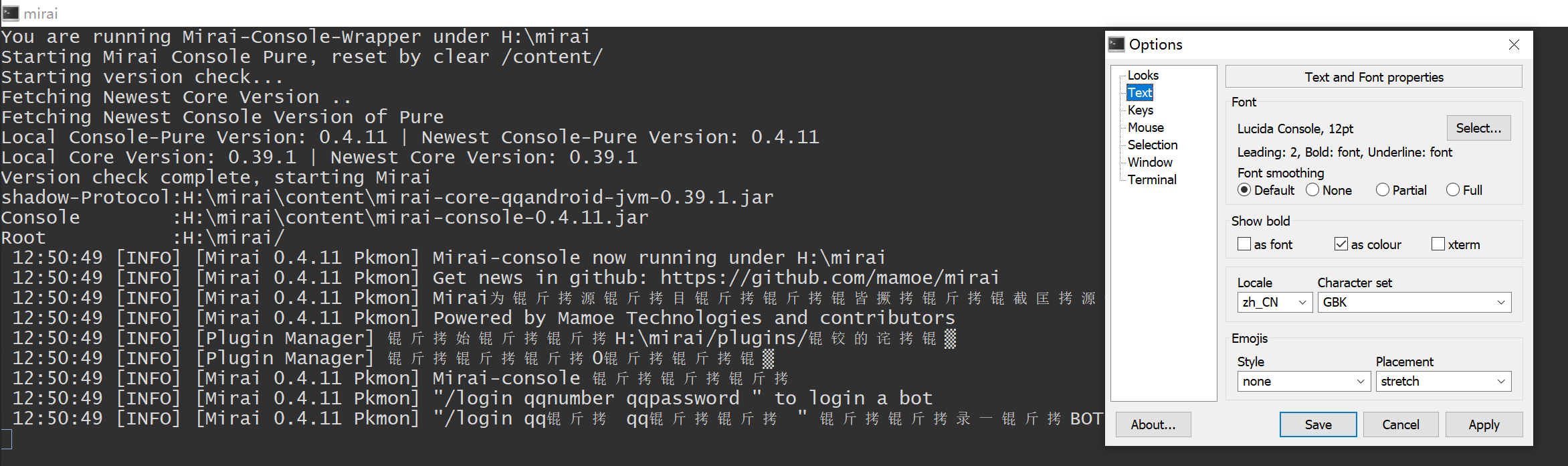Click the Options dialog title icon
Screen dimensions: 1568x466
(1116, 44)
